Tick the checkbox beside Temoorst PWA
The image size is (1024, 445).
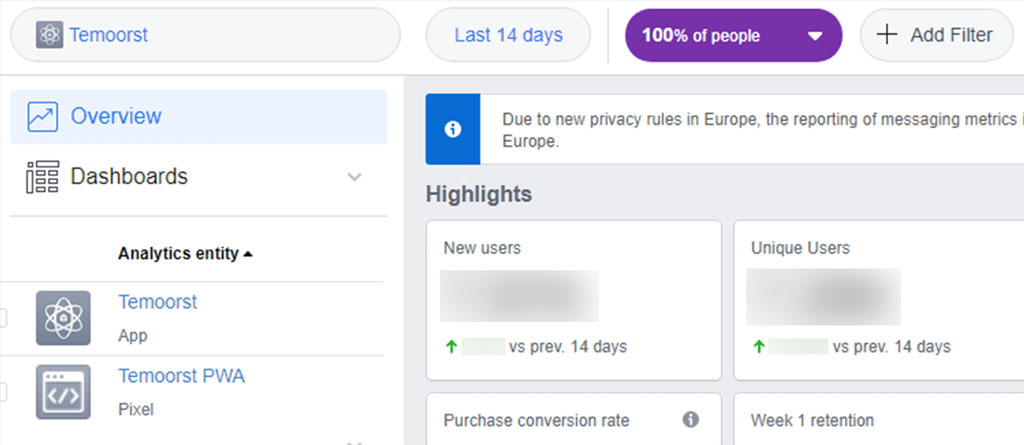tap(3, 392)
